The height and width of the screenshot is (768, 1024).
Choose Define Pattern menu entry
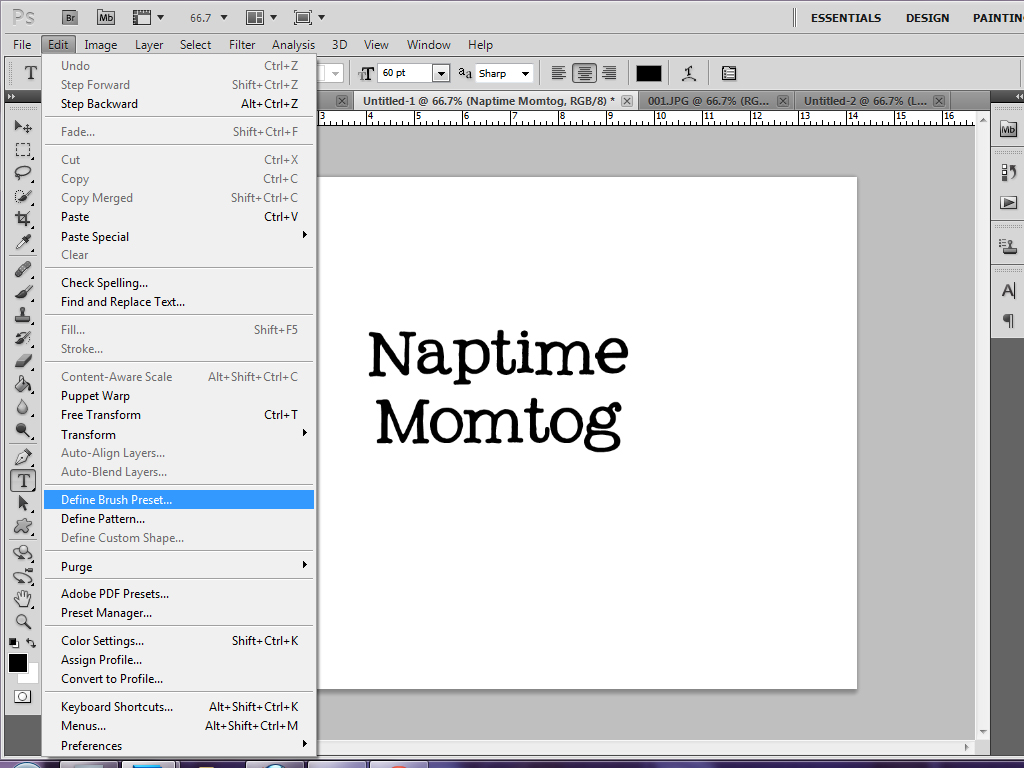click(x=180, y=519)
